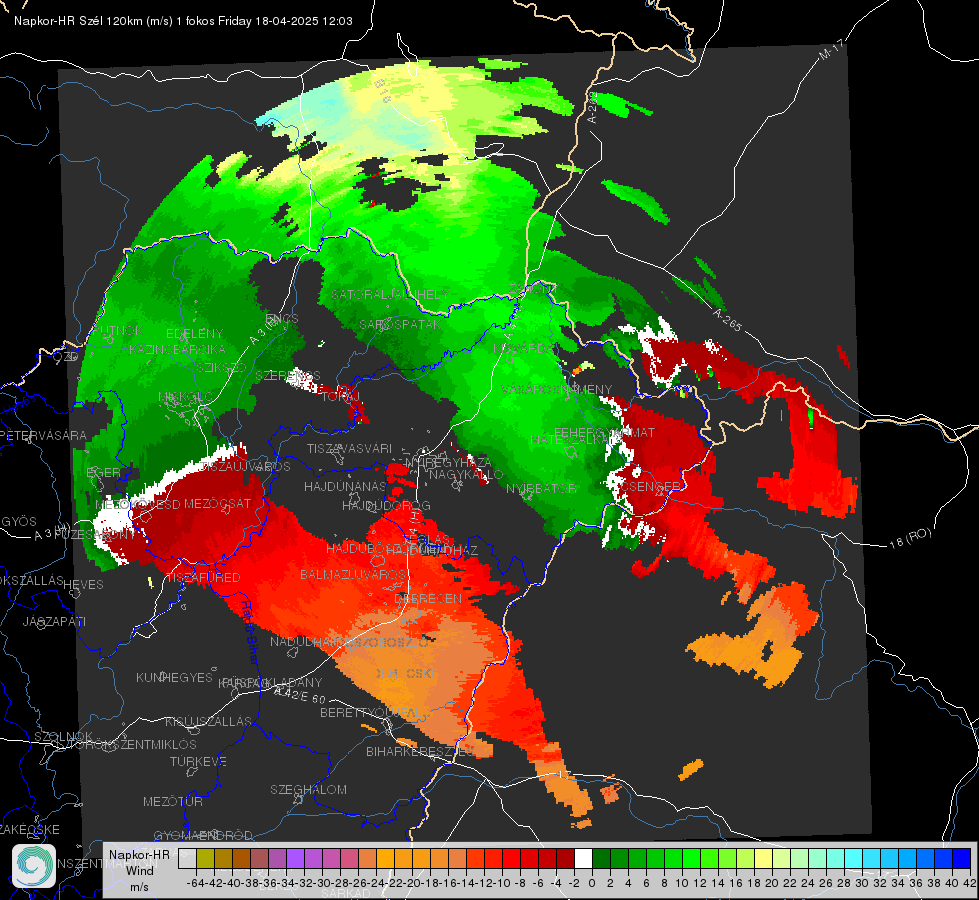Select the '18 (RO)' road label
Viewport: 979px width, 900px height.
pos(910,538)
